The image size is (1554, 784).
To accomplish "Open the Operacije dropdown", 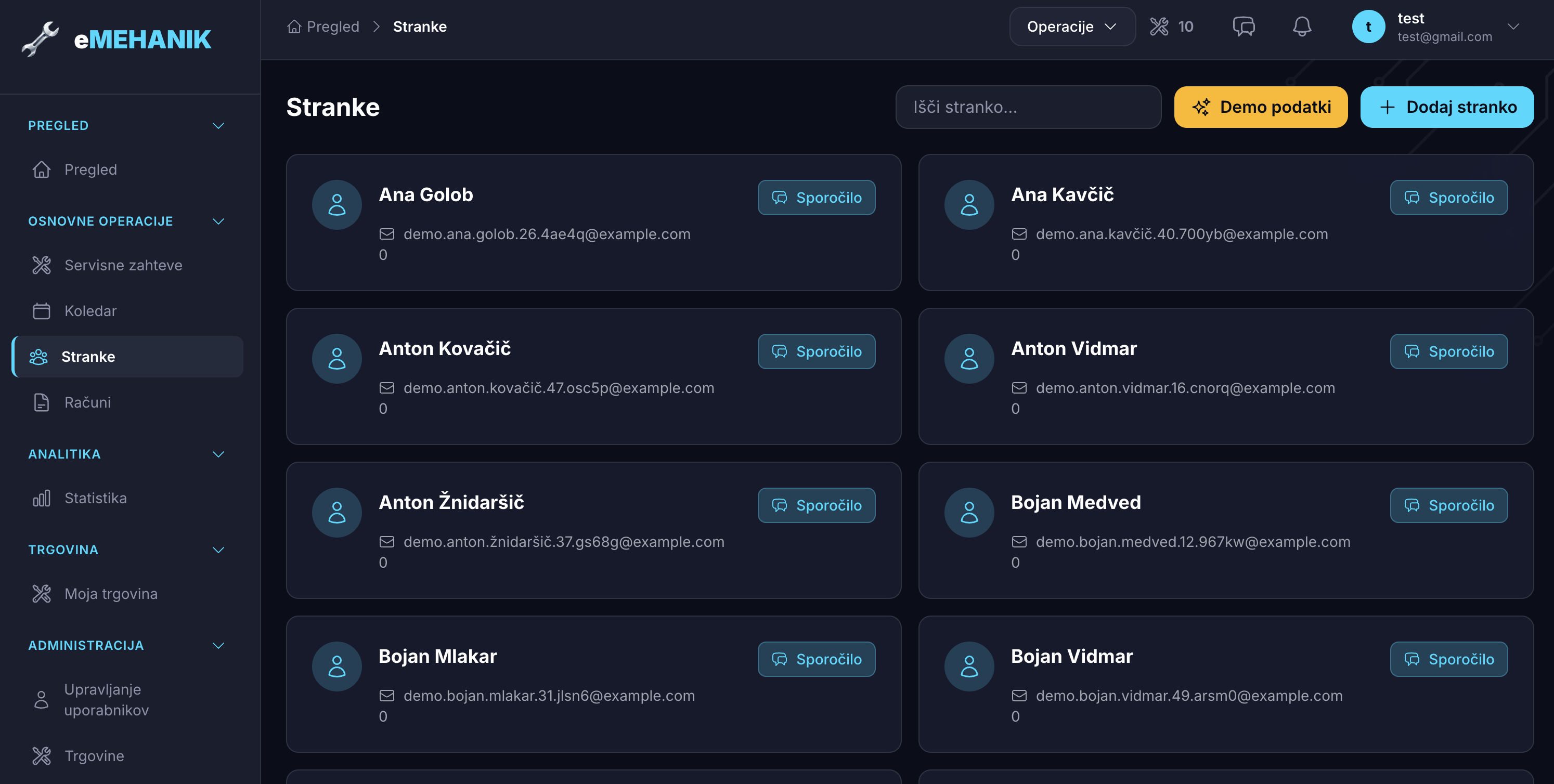I will 1072,27.
